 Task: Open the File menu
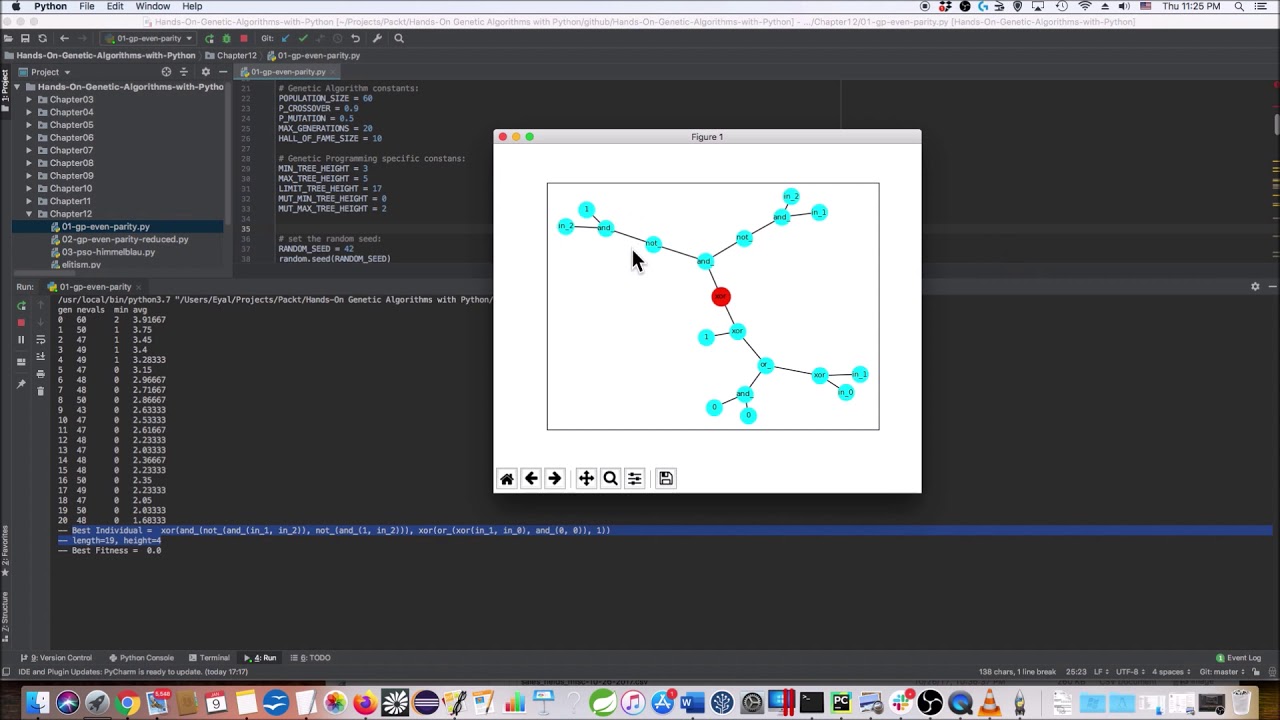tap(87, 6)
